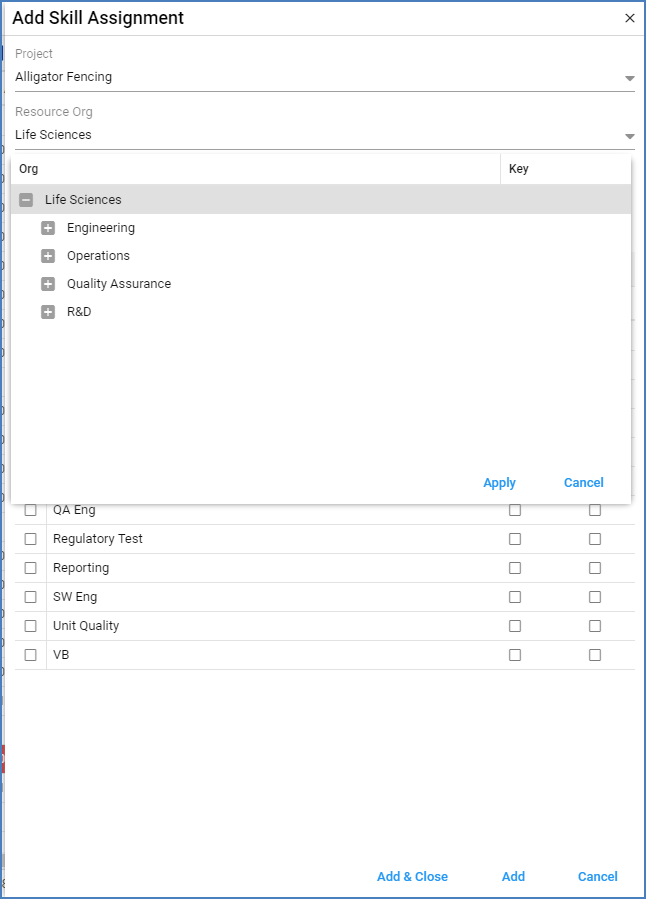The image size is (646, 899).
Task: Expand the Quality Assurance org node
Action: tap(47, 283)
